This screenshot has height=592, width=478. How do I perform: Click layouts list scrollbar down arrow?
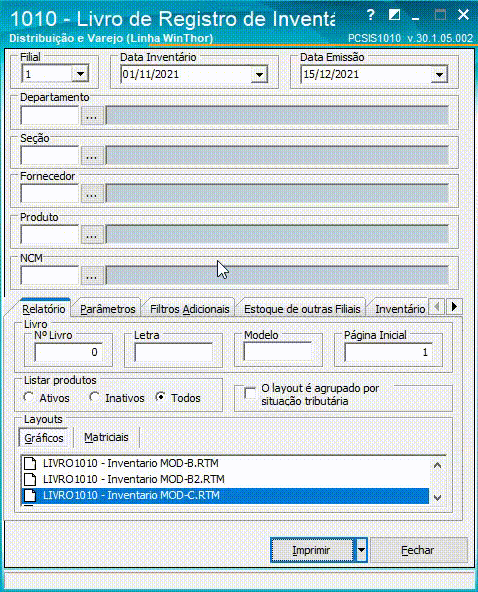pos(438,498)
